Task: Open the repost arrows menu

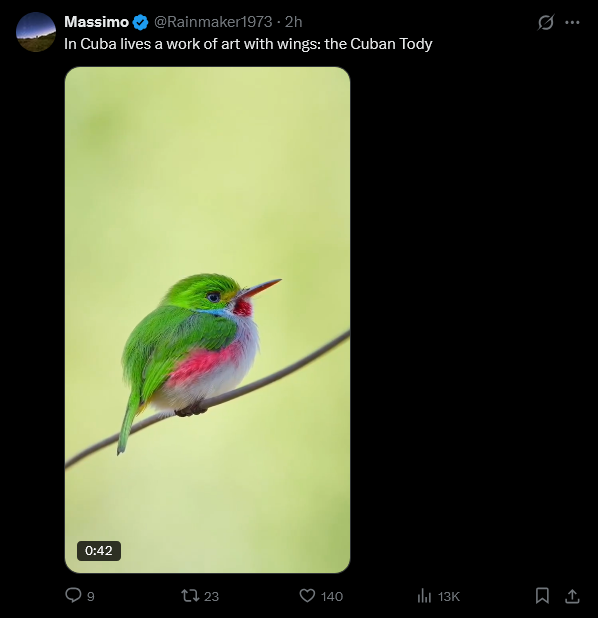Action: 190,596
